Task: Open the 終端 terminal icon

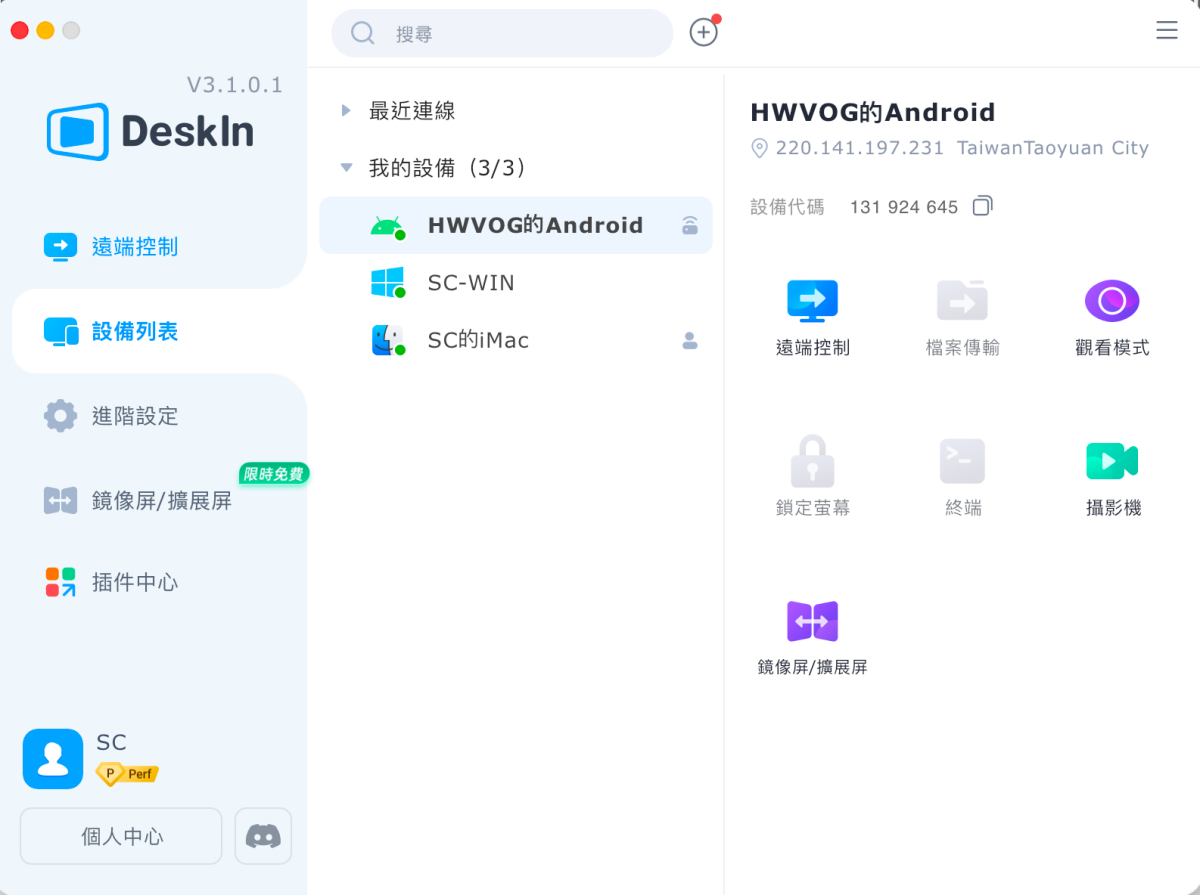Action: click(962, 461)
